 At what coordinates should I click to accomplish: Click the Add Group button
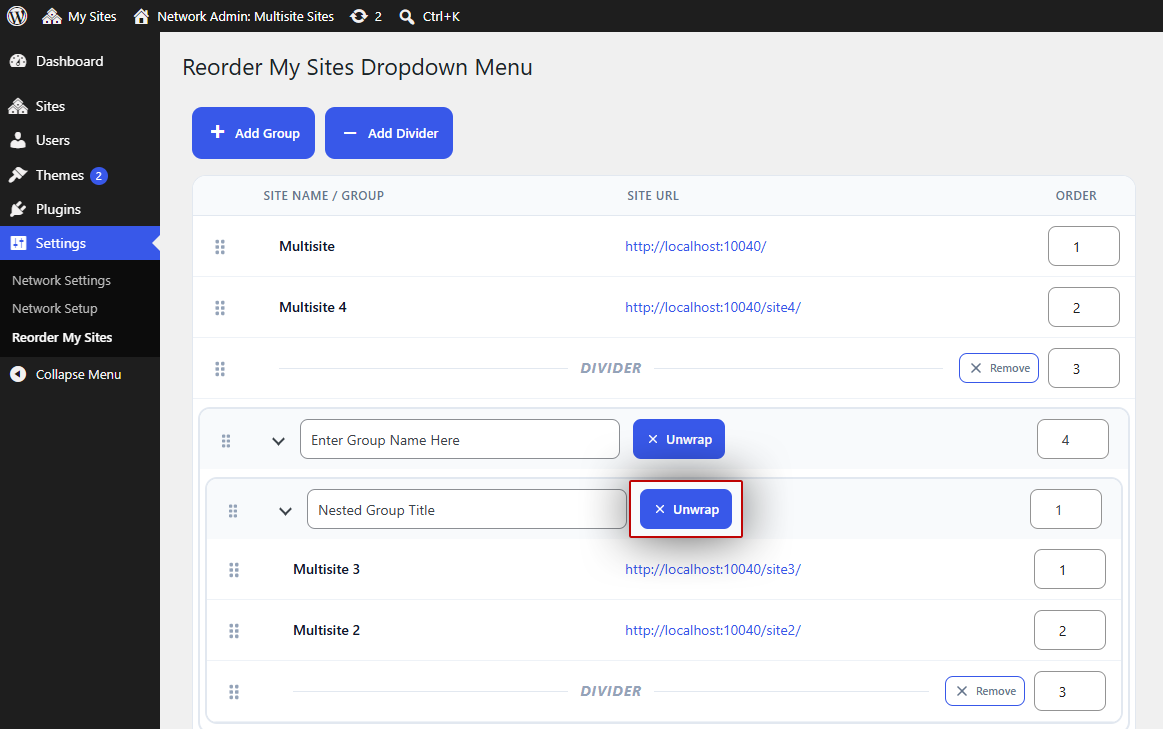(254, 133)
